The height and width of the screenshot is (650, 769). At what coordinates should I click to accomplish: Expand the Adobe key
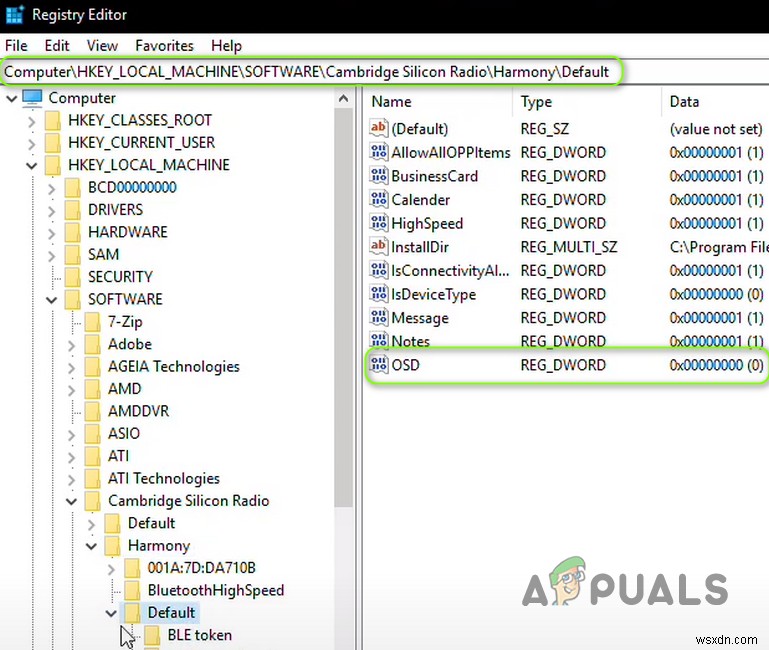pos(72,344)
